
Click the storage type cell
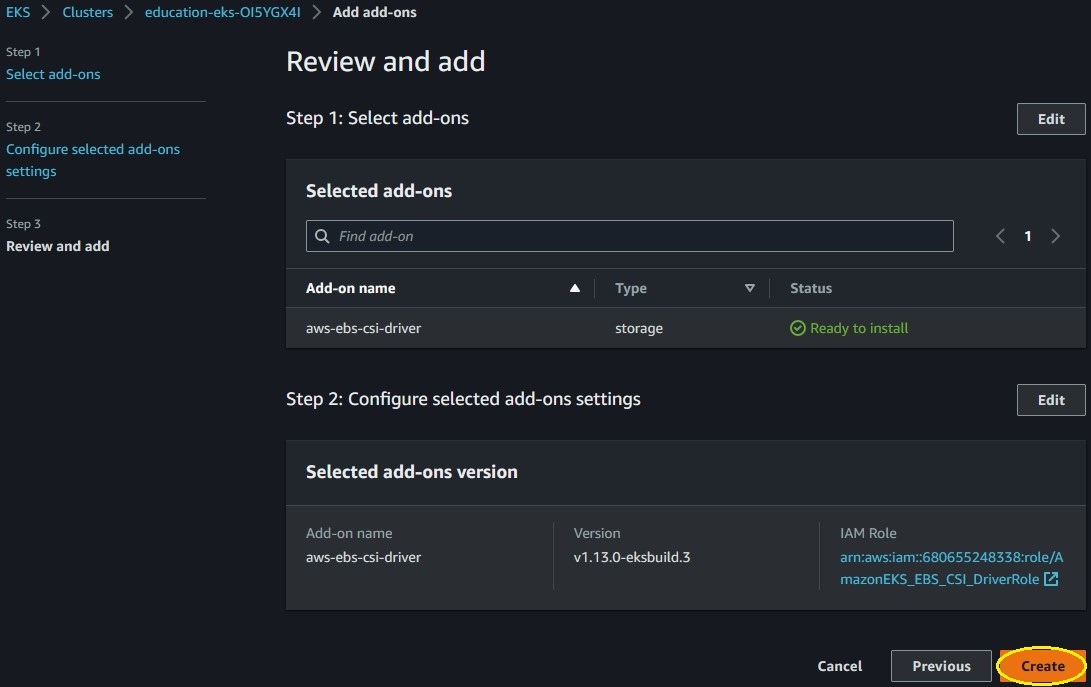click(639, 329)
